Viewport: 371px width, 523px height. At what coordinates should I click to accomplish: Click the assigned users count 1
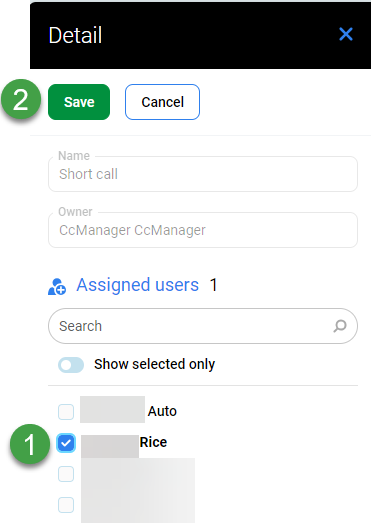coord(214,285)
